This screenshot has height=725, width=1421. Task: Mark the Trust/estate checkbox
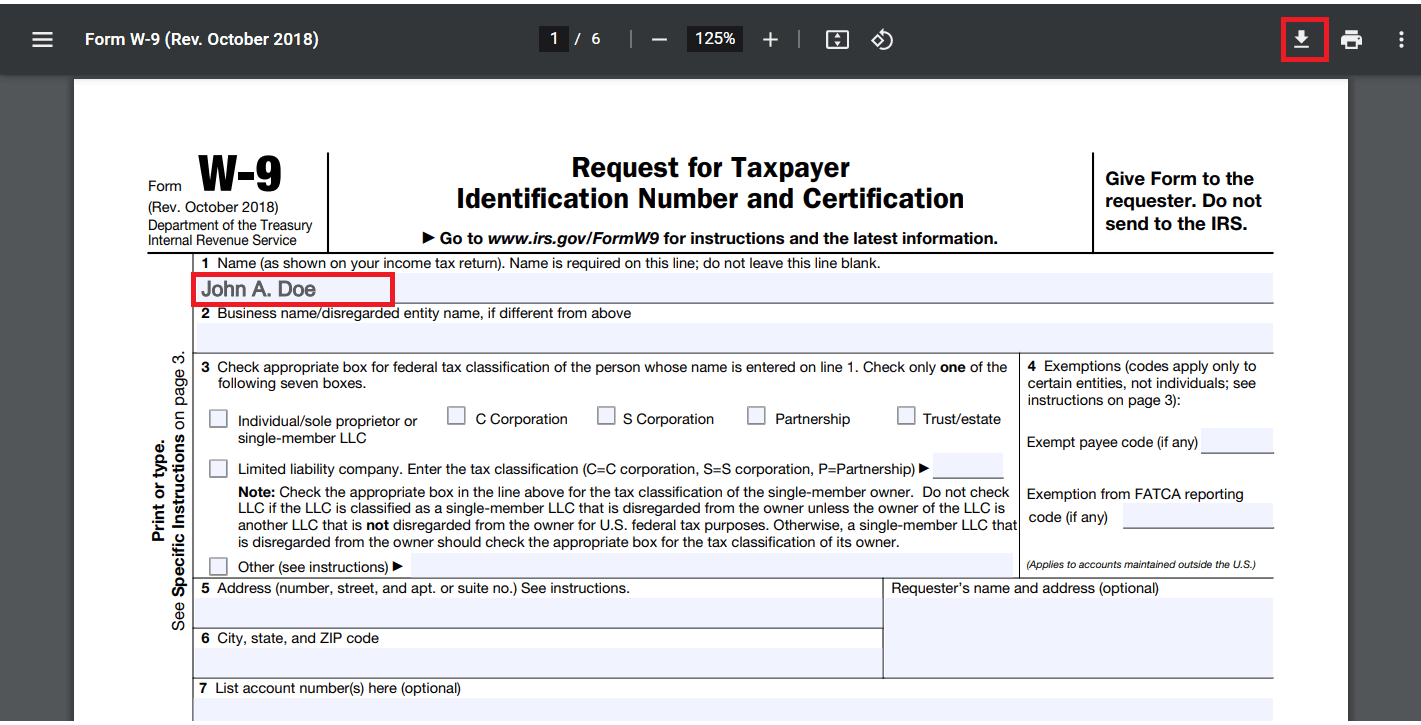[906, 416]
